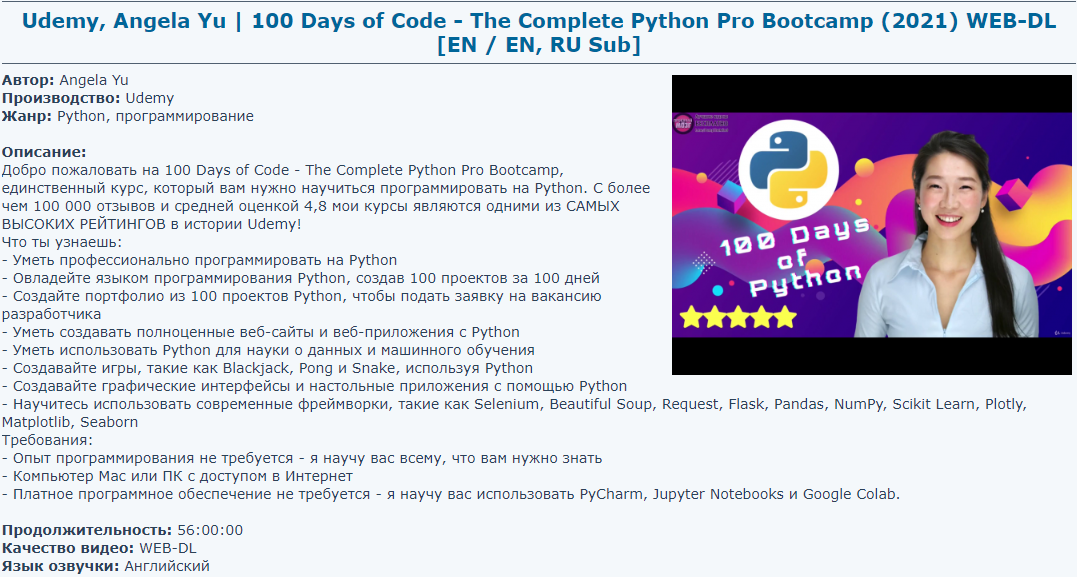Click the 'PyCharm, Jupyter Notebooks и Google Colab' line
Image resolution: width=1077 pixels, height=577 pixels.
click(451, 494)
